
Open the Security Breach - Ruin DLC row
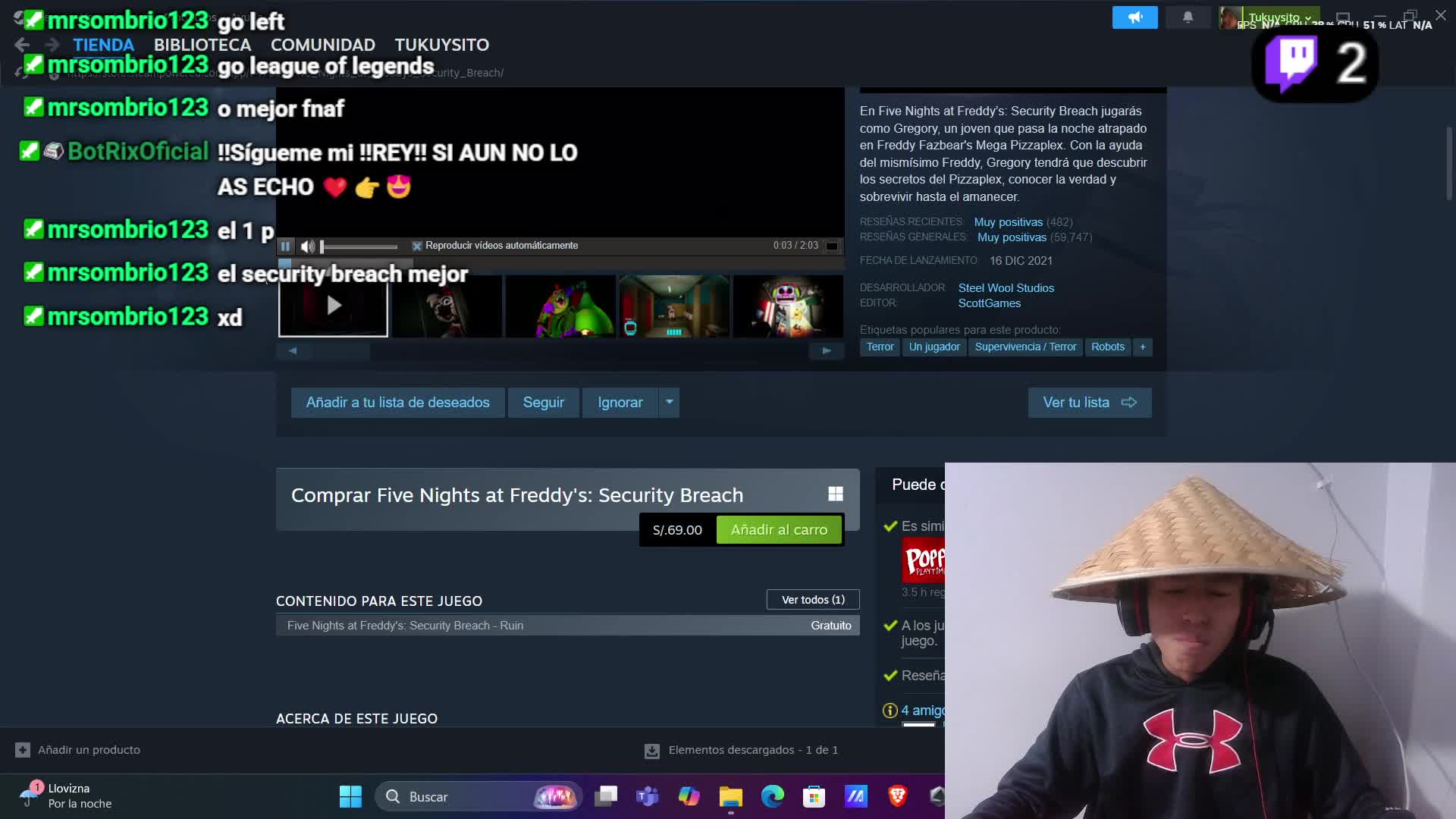point(567,626)
